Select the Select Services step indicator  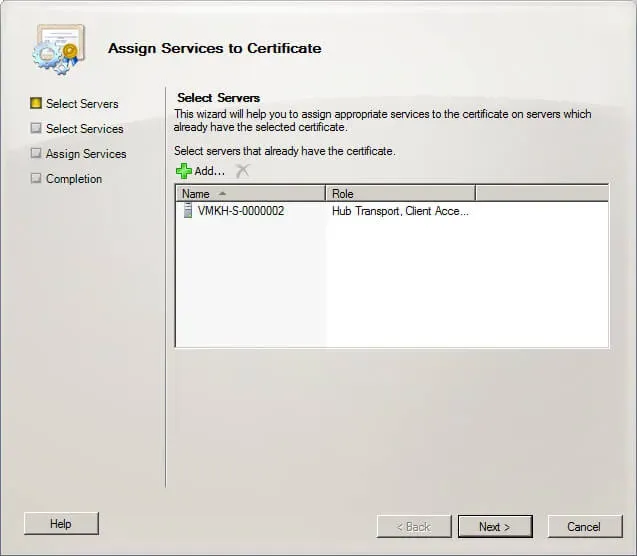tap(36, 128)
